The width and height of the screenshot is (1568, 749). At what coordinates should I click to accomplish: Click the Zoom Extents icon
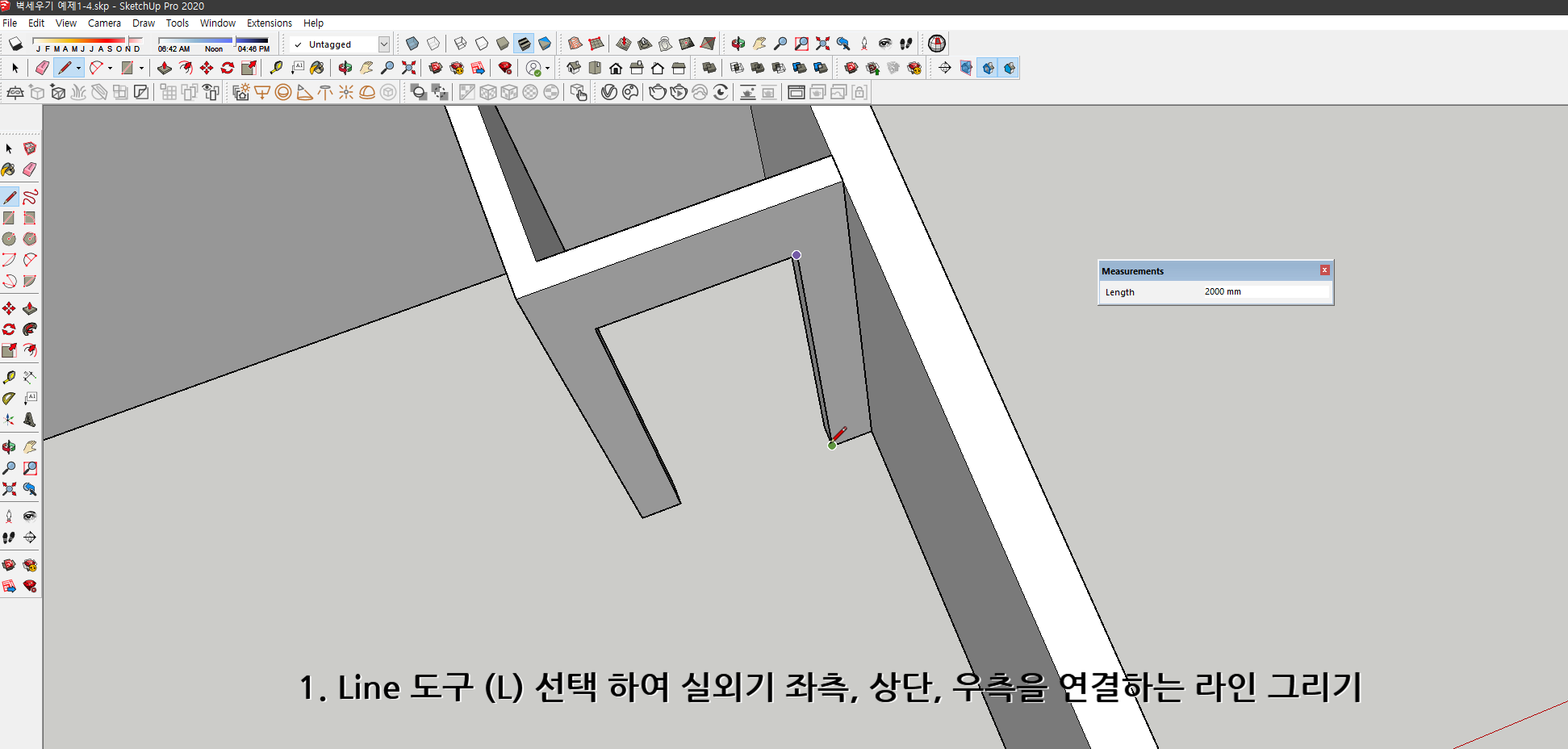tap(408, 68)
